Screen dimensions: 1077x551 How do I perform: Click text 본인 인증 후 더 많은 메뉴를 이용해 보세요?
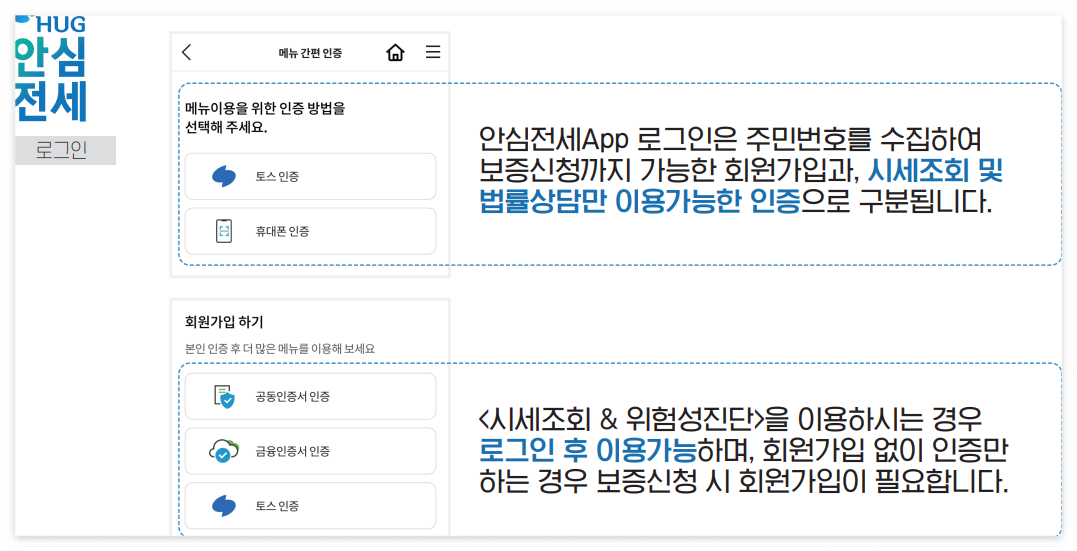point(280,349)
